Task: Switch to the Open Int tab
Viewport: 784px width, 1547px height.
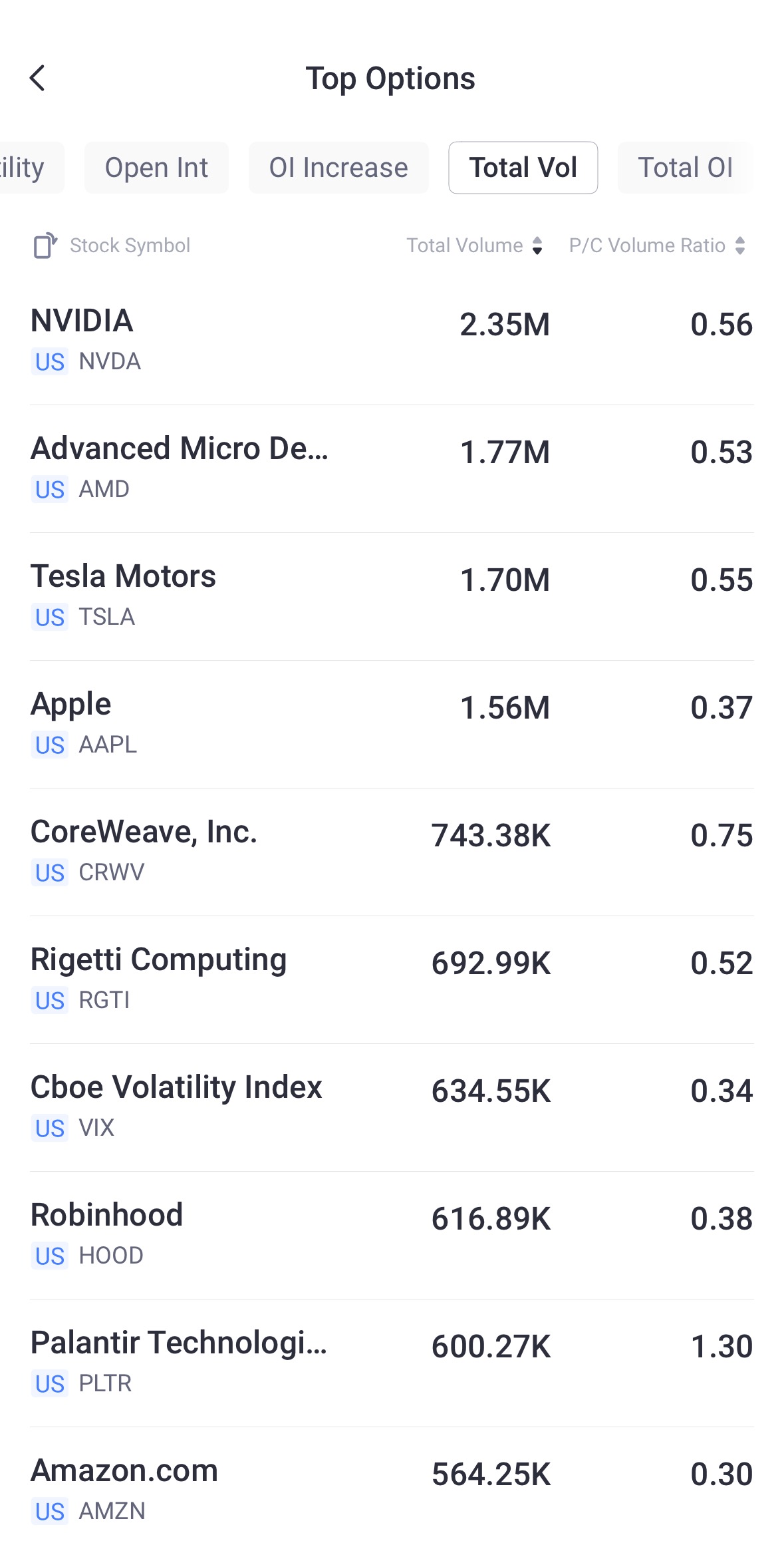Action: coord(156,168)
